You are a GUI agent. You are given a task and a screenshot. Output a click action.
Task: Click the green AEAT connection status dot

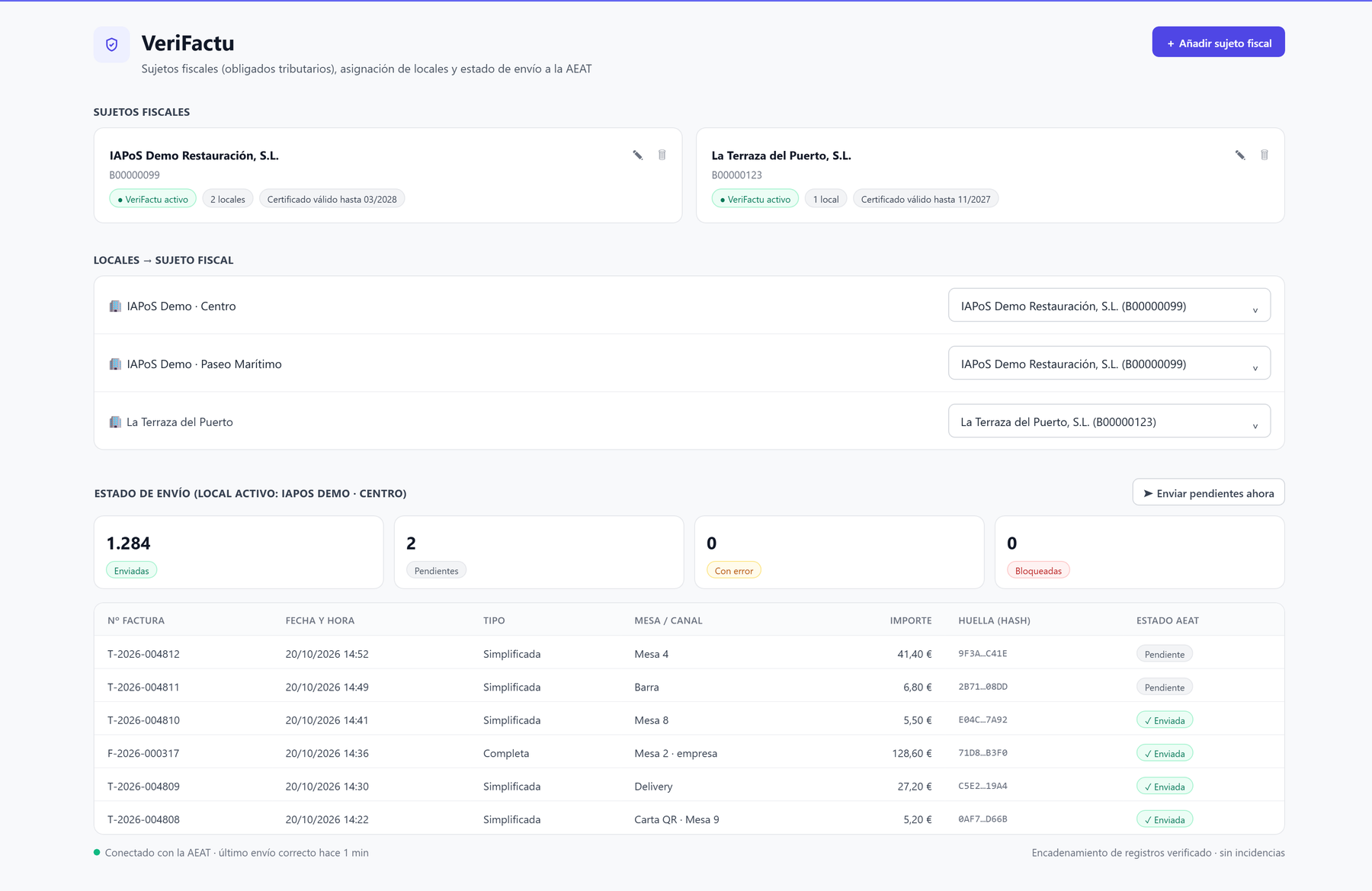97,852
